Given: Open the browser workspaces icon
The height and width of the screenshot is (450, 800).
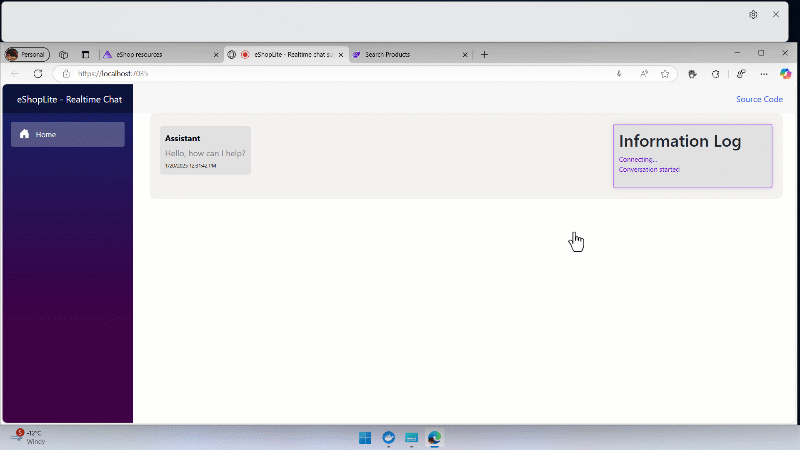Looking at the screenshot, I should point(63,55).
